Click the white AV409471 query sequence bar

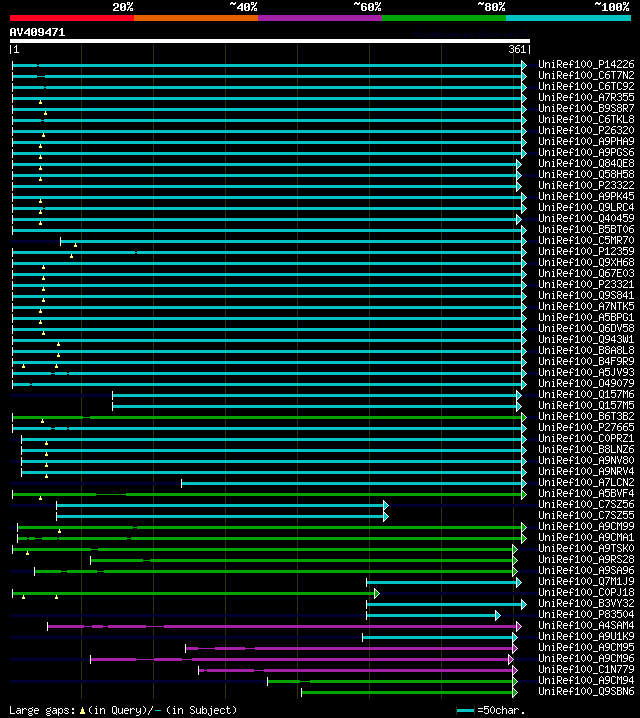270,41
